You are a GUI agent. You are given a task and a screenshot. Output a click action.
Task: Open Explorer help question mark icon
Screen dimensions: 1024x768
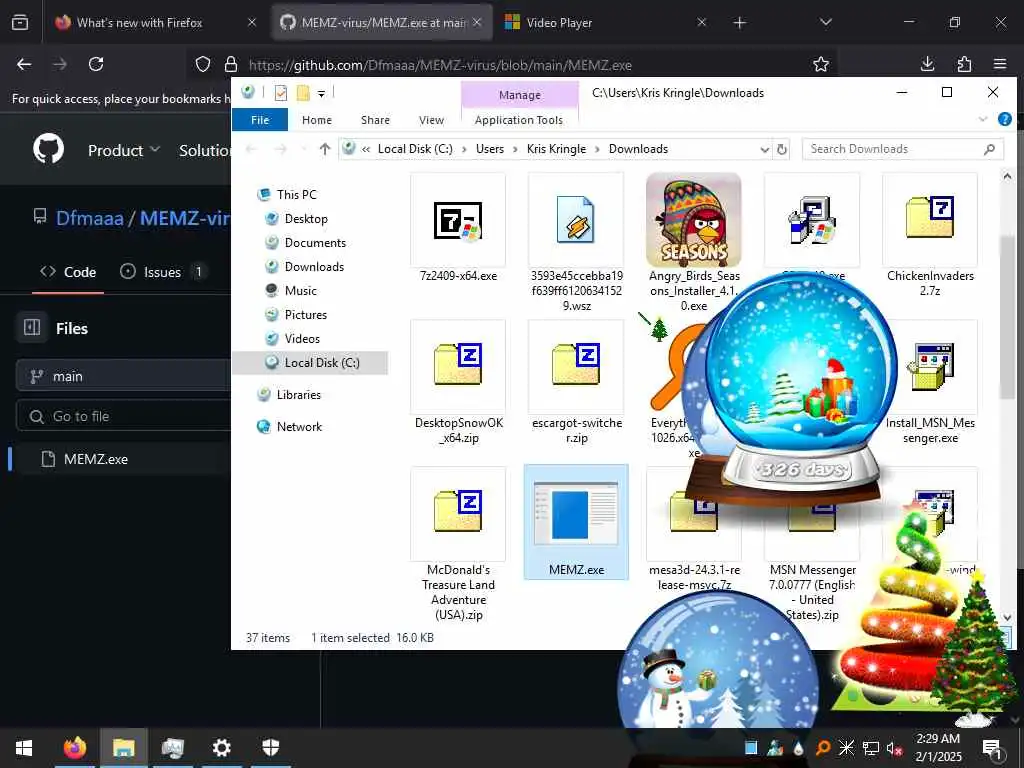tap(1004, 120)
